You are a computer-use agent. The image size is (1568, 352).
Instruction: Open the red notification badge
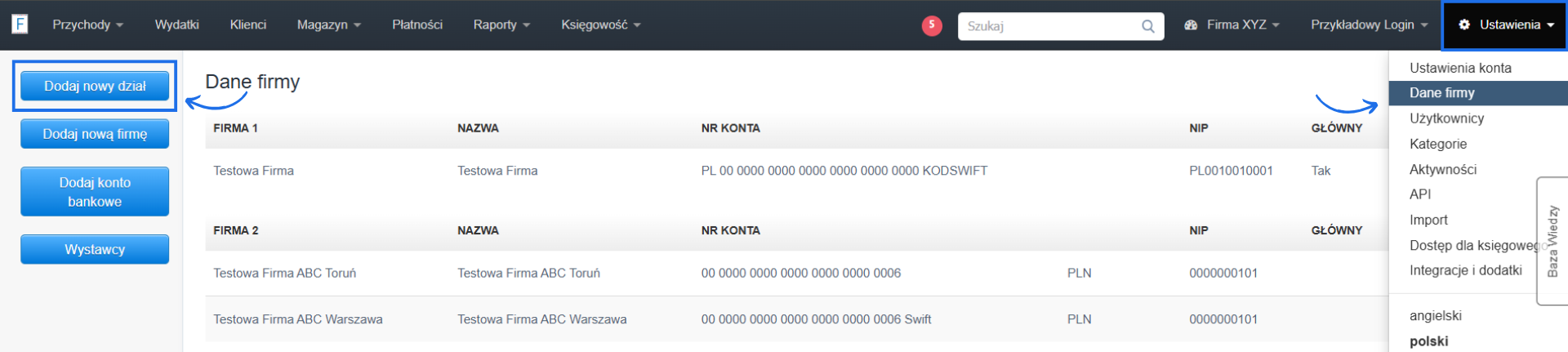click(x=931, y=25)
